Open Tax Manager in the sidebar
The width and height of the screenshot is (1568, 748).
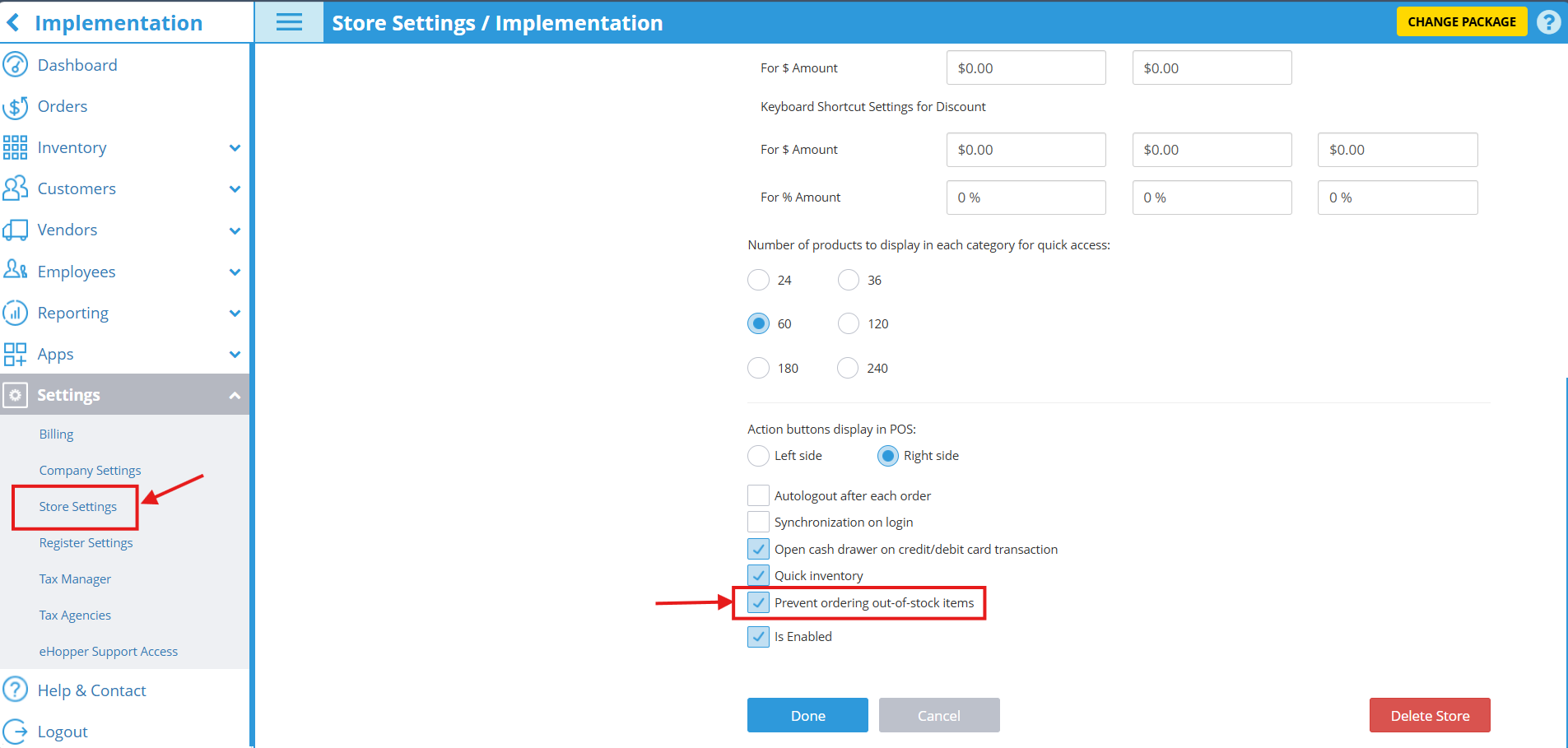75,579
